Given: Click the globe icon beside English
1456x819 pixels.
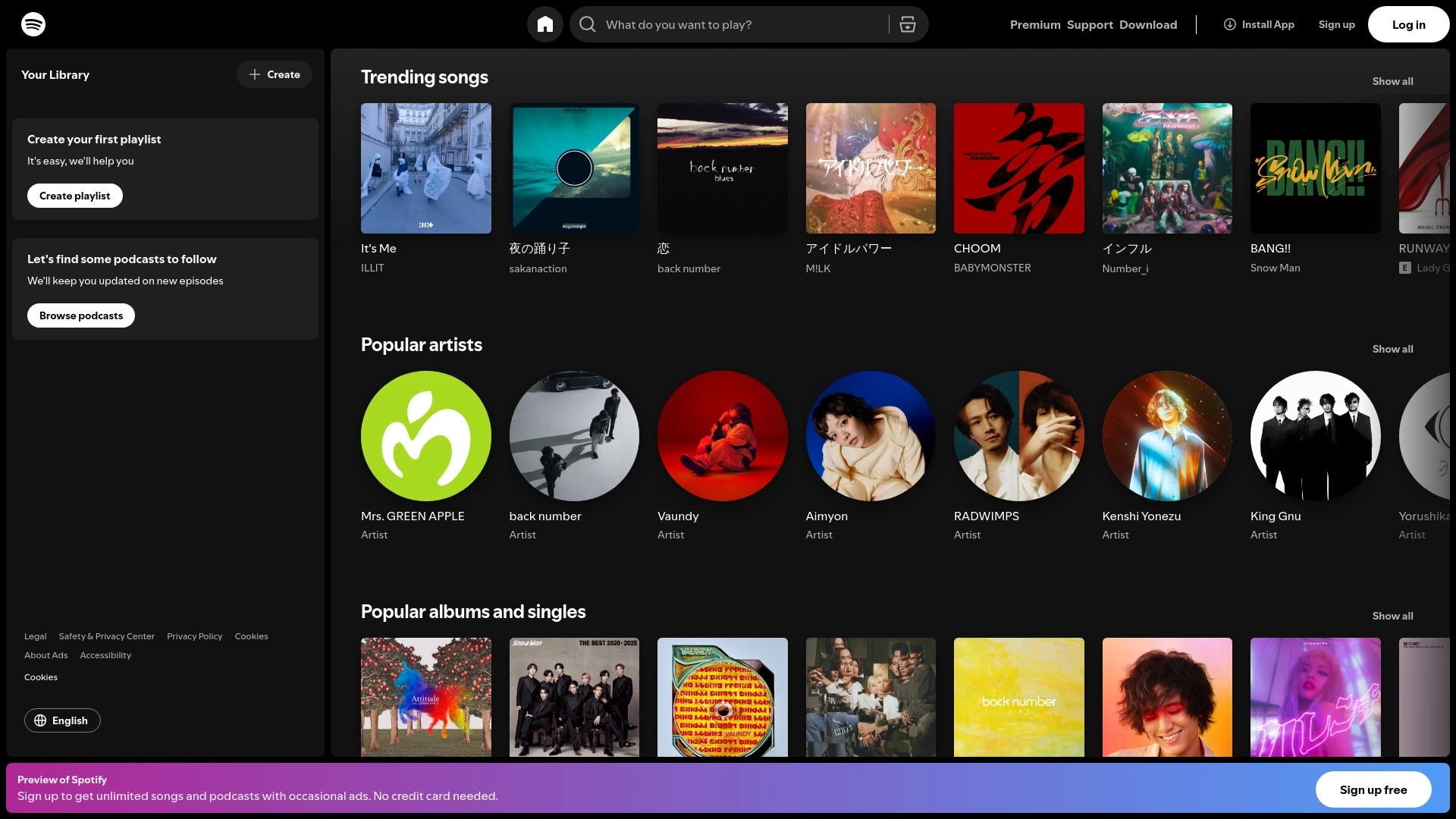Looking at the screenshot, I should [x=40, y=720].
